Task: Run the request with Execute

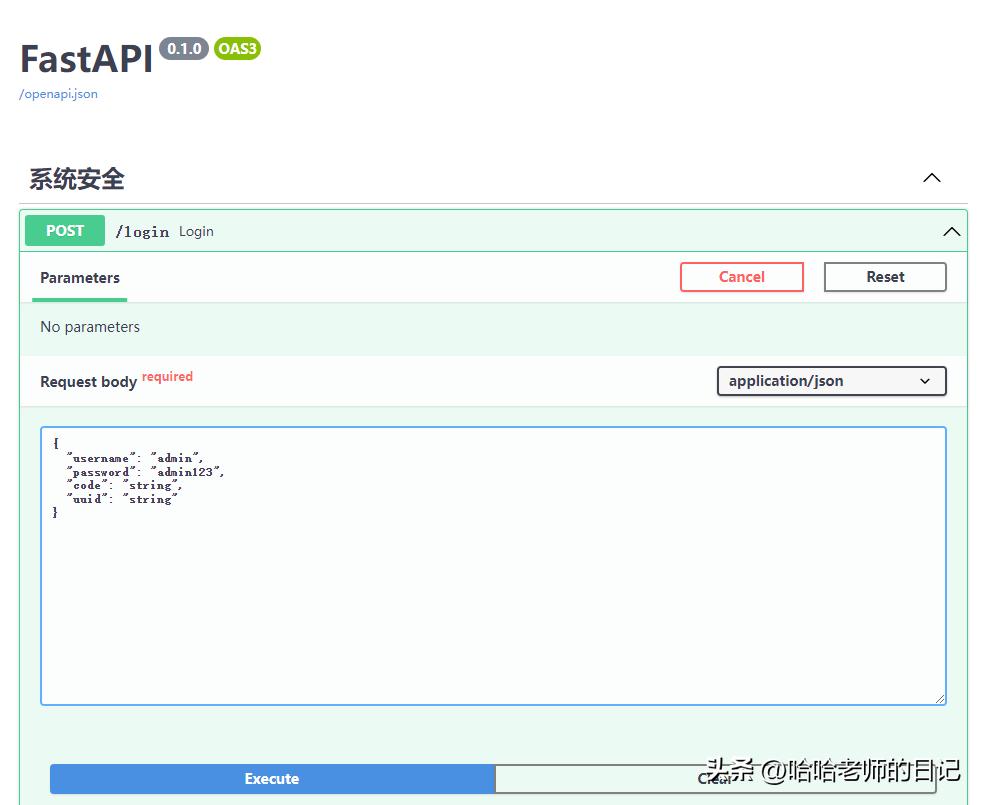Action: click(x=272, y=779)
